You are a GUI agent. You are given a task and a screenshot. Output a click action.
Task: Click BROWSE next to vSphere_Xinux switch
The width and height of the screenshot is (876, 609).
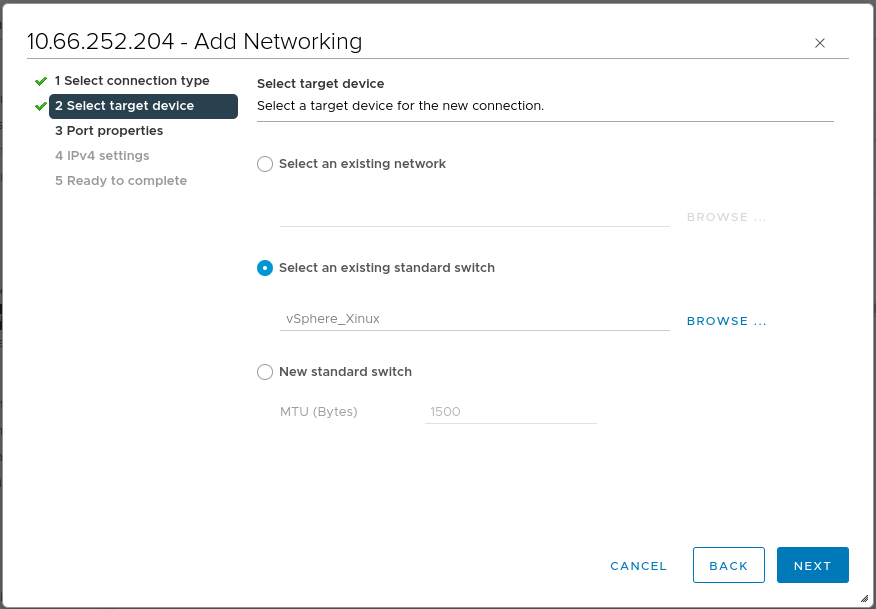pyautogui.click(x=725, y=320)
